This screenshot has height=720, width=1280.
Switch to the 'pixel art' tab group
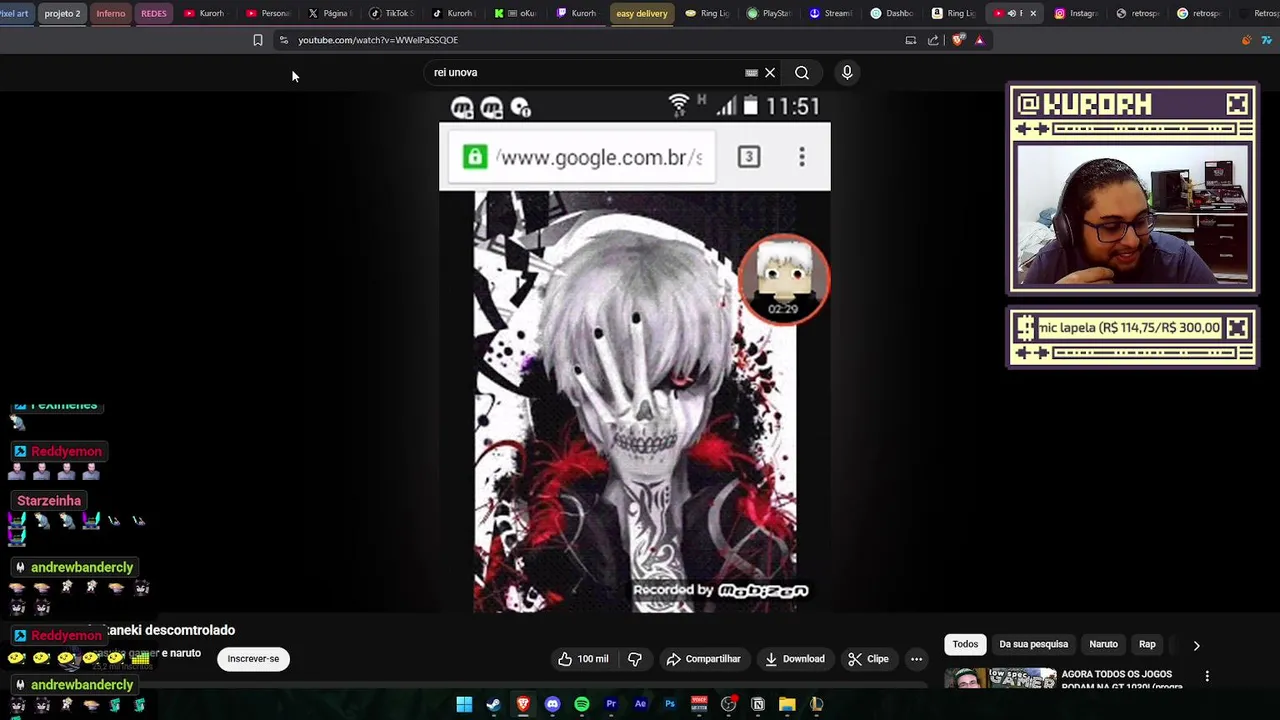15,13
